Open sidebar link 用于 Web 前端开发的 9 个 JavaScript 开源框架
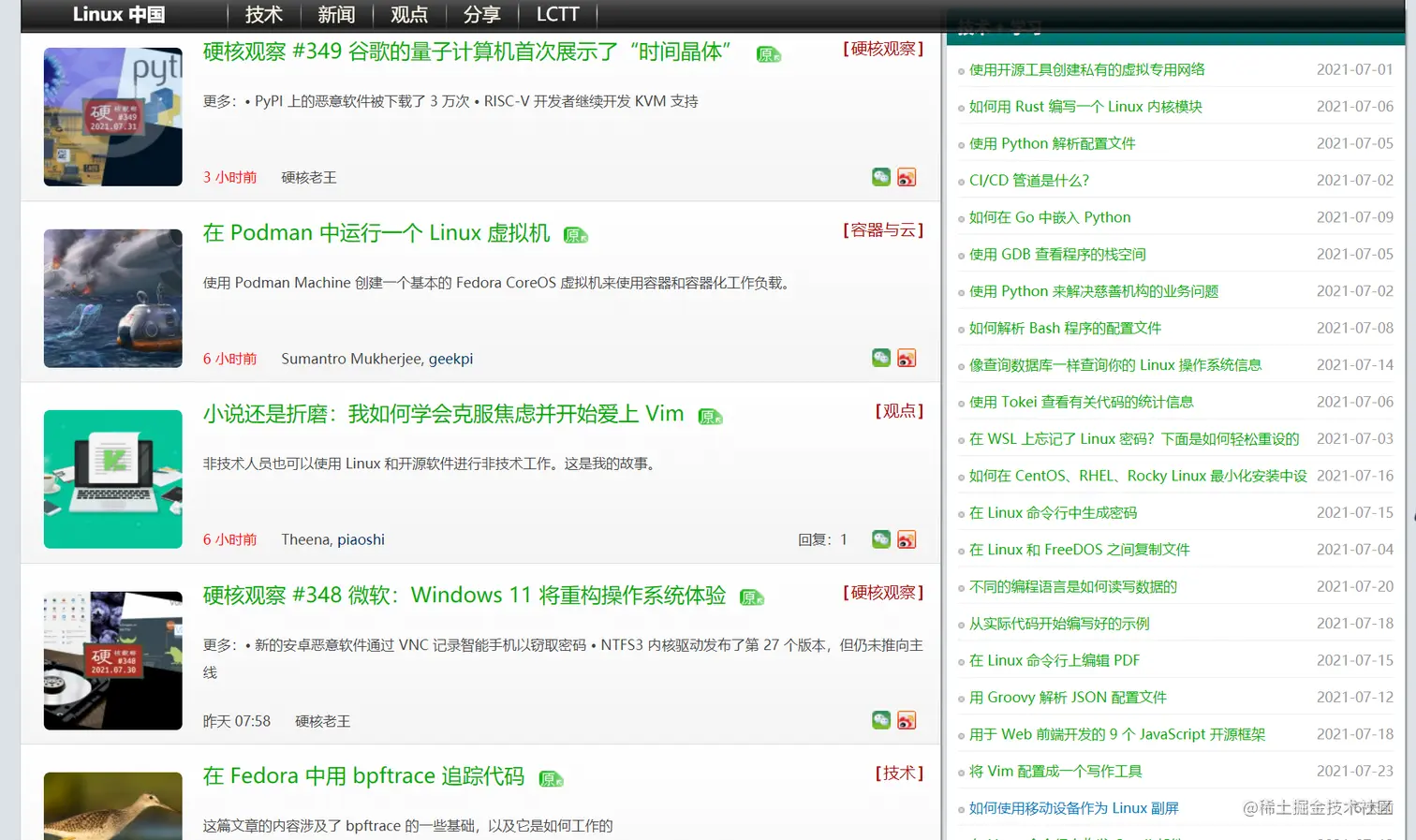This screenshot has width=1416, height=840. (x=1117, y=734)
